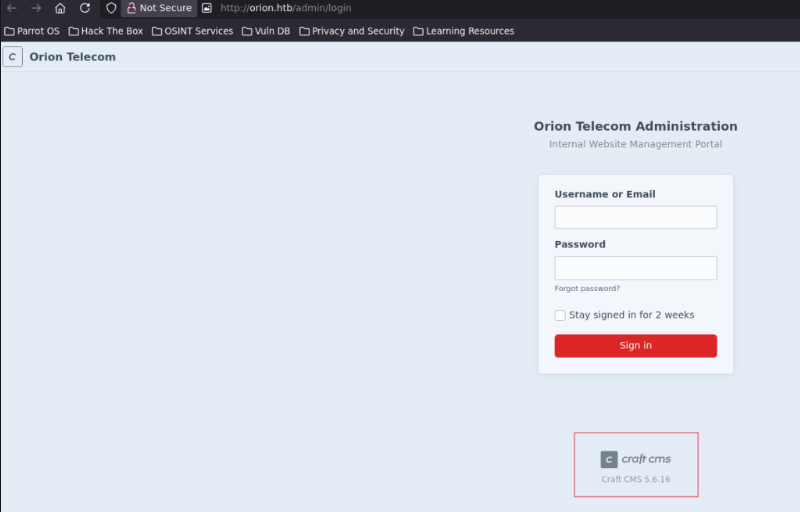Go back with the browser back arrow
The height and width of the screenshot is (512, 800).
[x=12, y=8]
